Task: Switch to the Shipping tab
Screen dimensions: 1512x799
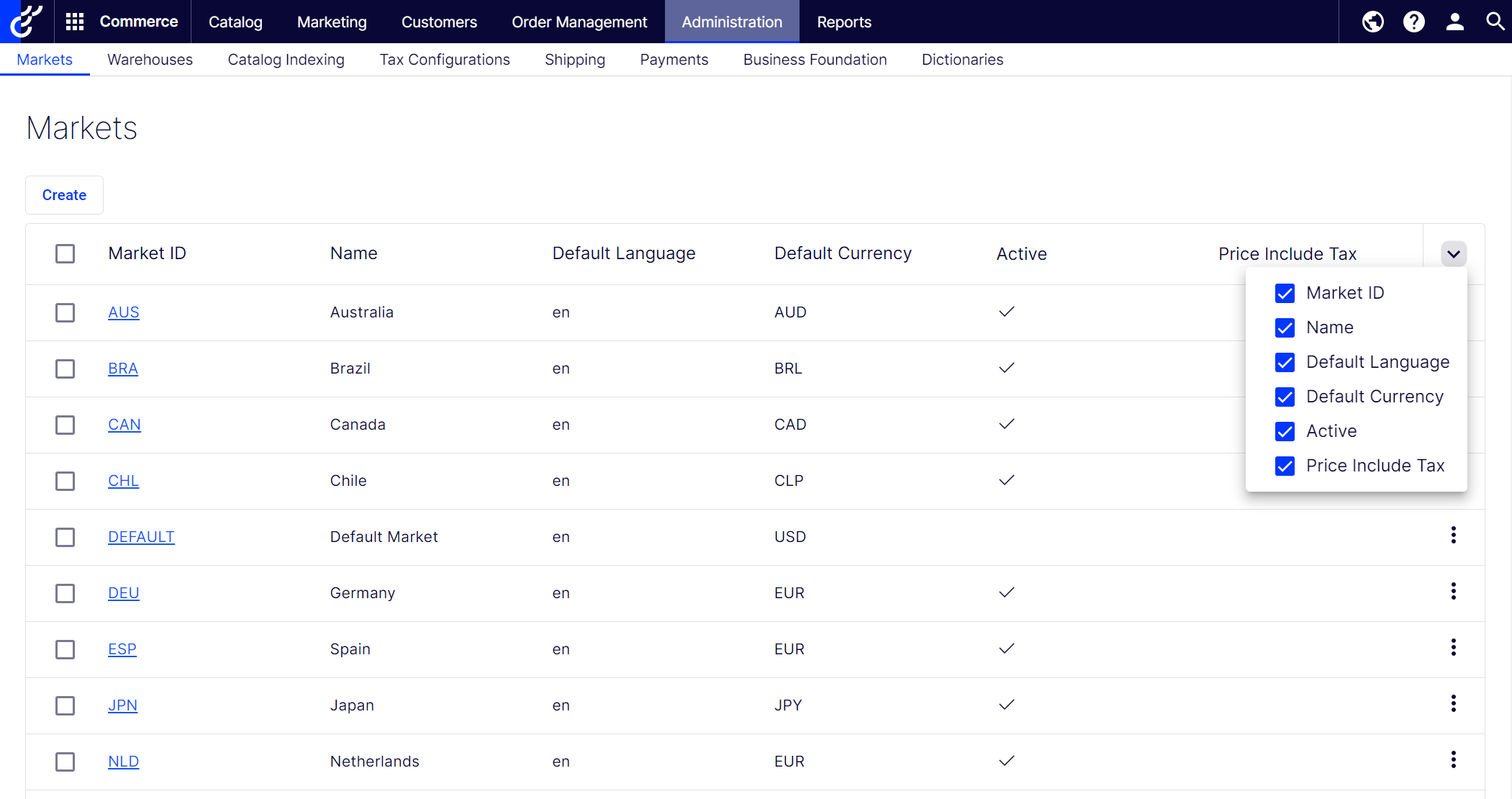Action: [575, 60]
